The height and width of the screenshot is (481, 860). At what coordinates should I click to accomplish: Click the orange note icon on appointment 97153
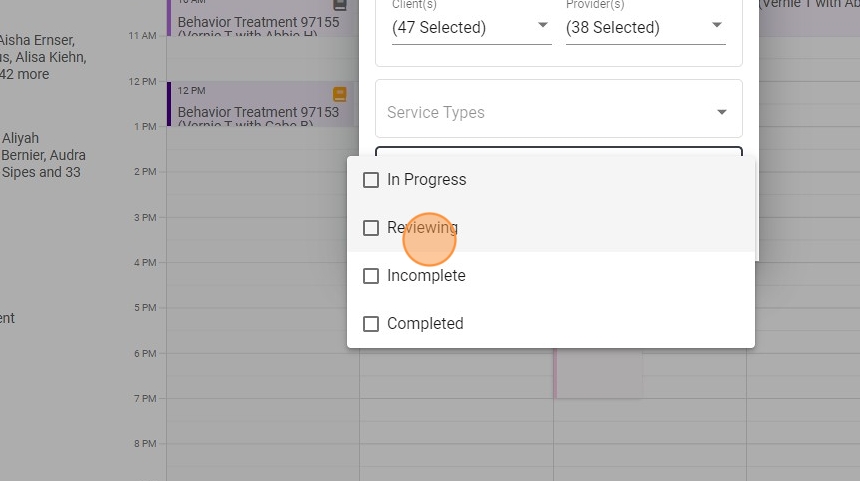click(340, 94)
